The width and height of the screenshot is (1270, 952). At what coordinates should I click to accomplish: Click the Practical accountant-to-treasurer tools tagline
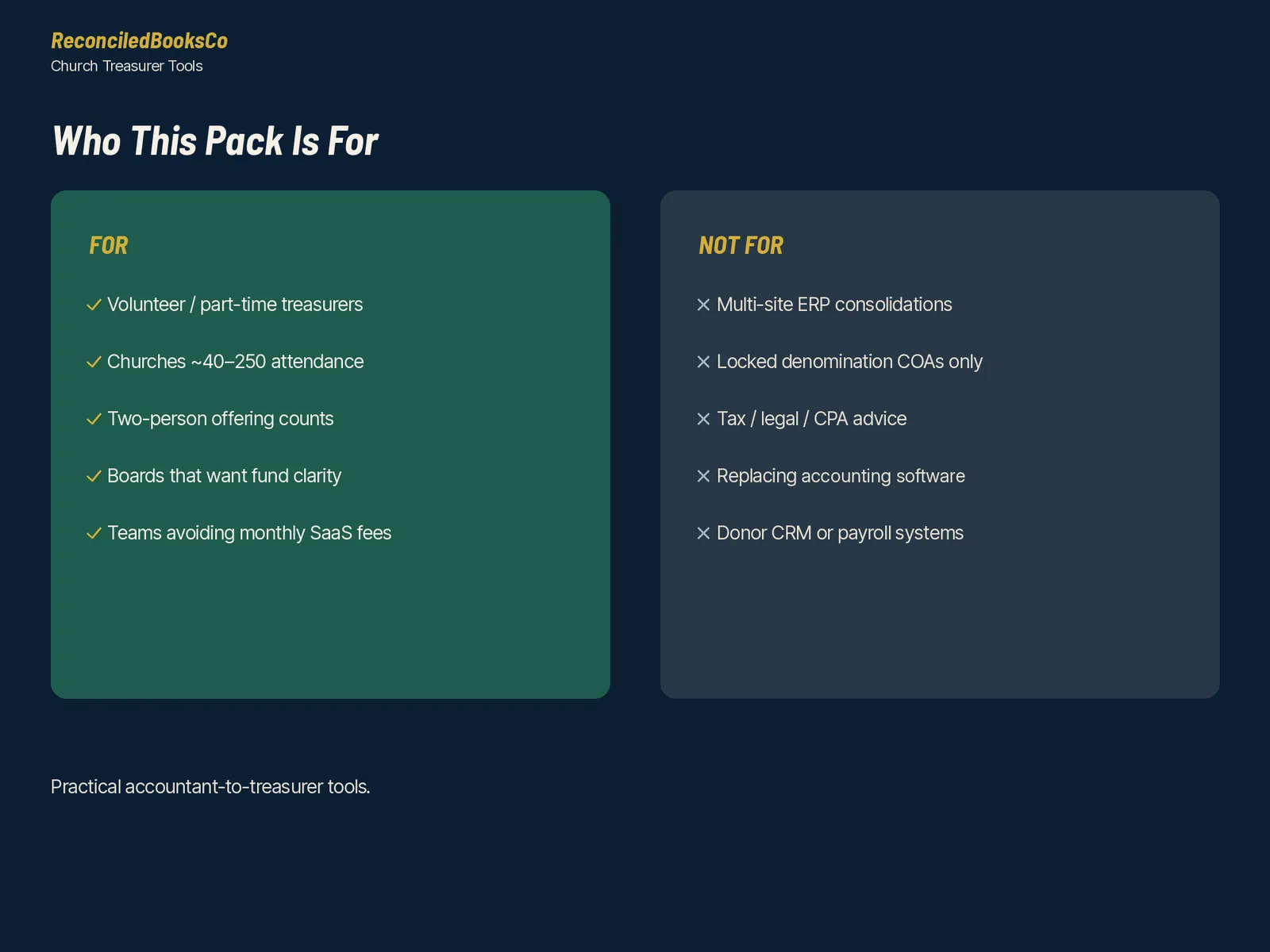pos(210,787)
